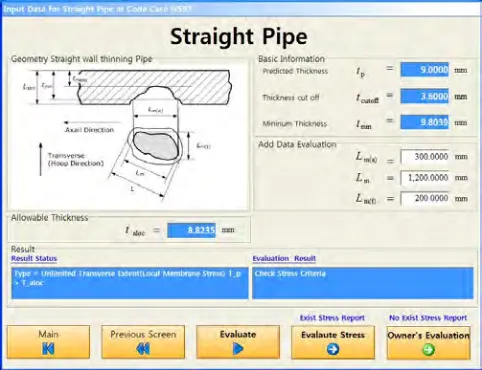Open Owner's Evaluation button
The height and width of the screenshot is (370, 482).
tap(428, 343)
